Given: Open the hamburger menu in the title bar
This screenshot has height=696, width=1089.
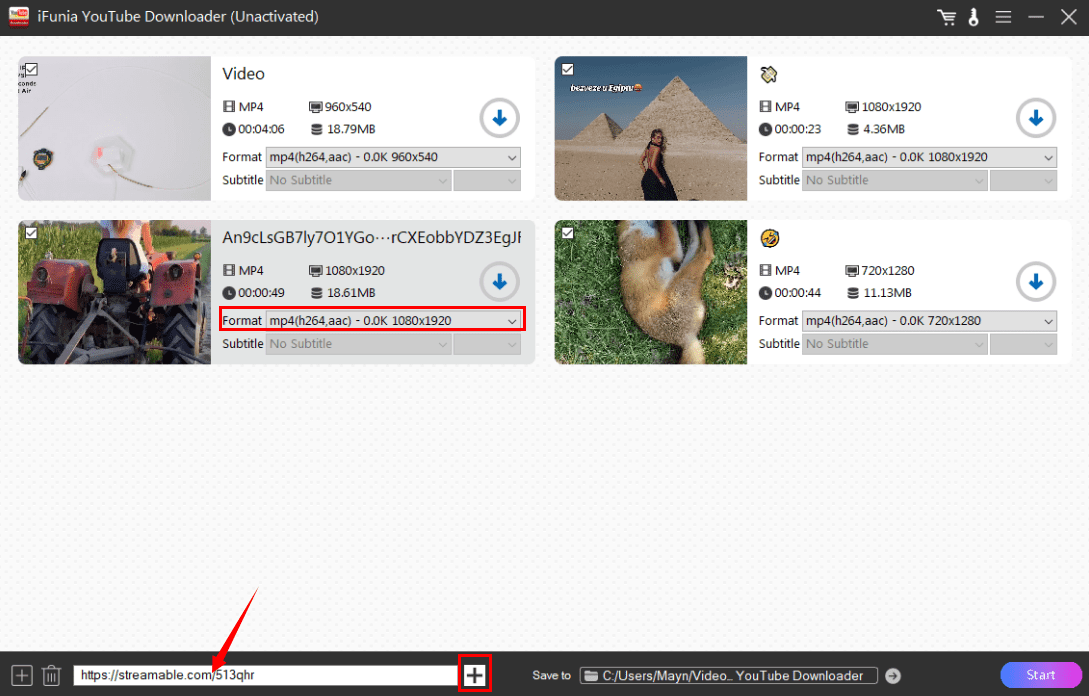Looking at the screenshot, I should (x=1003, y=17).
